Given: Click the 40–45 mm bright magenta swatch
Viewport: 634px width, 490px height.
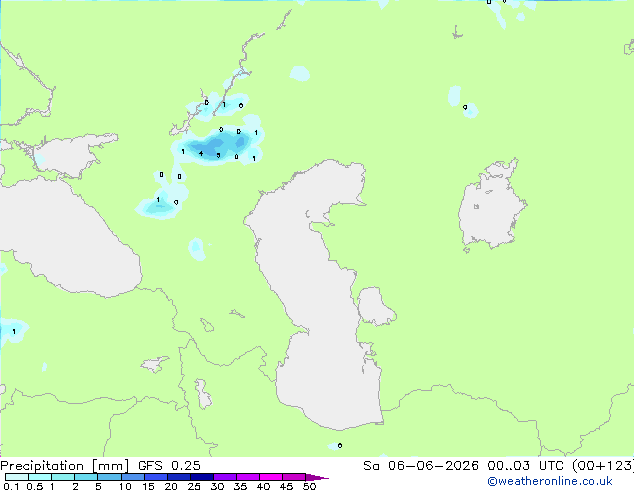Looking at the screenshot, I should pyautogui.click(x=271, y=477).
